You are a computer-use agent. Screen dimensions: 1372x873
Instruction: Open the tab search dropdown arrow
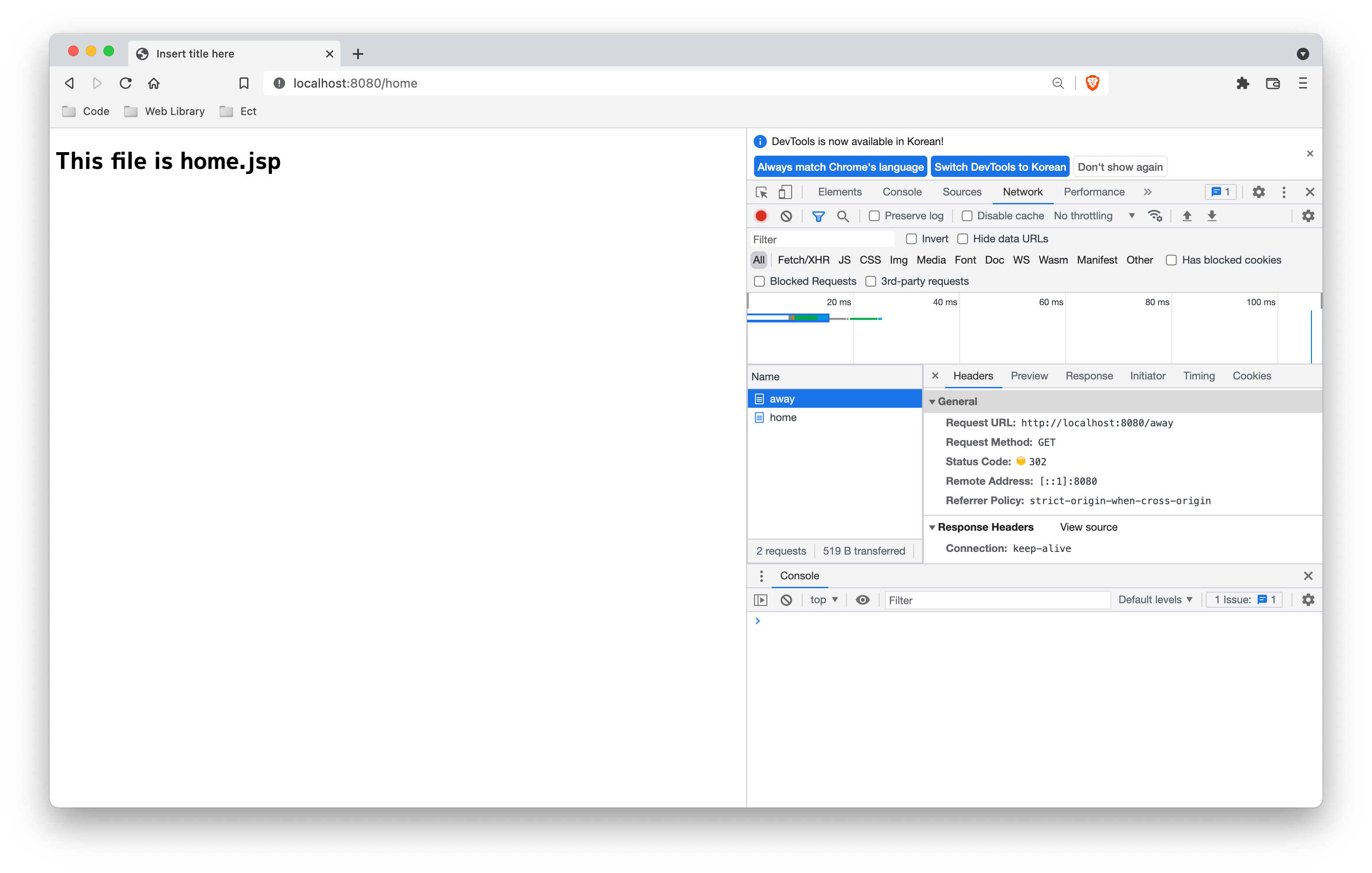point(1303,54)
